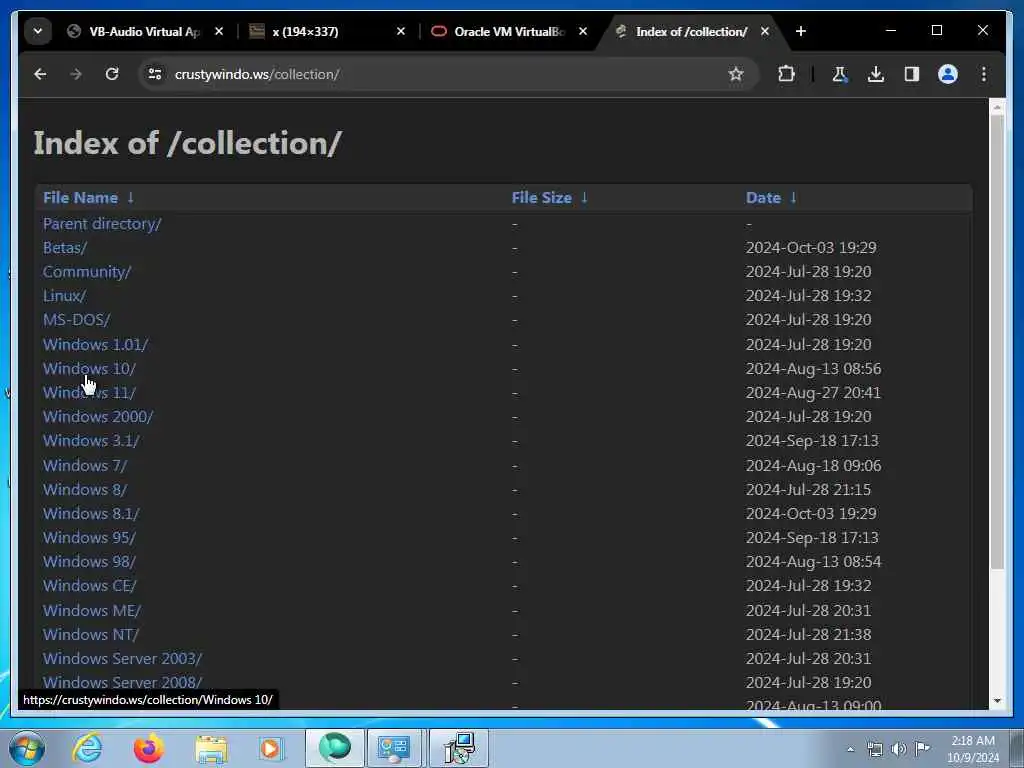Open the Extensions puzzle icon
Screen dimensions: 1024x768
[x=786, y=74]
